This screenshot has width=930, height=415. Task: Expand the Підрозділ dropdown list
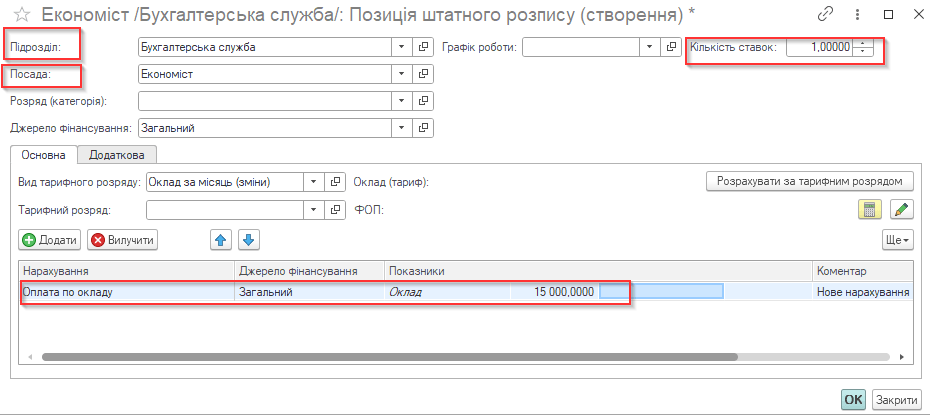click(402, 47)
